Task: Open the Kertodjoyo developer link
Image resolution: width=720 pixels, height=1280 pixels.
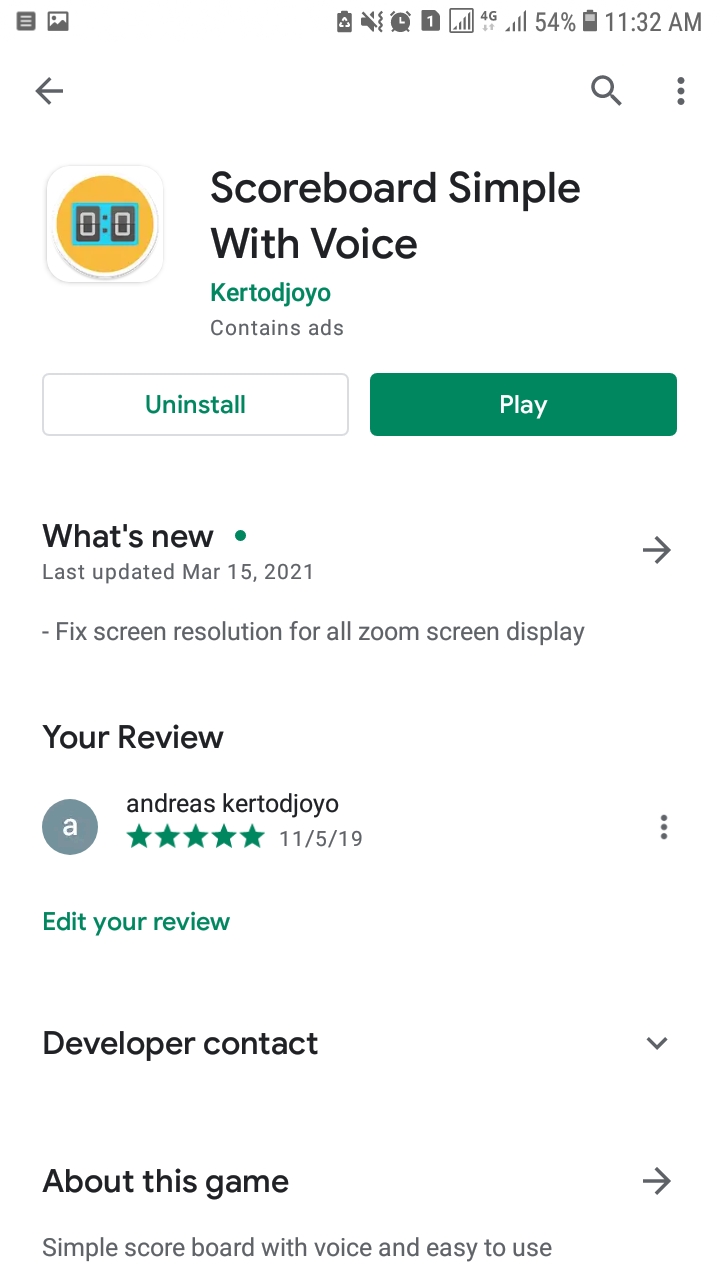Action: (x=270, y=293)
